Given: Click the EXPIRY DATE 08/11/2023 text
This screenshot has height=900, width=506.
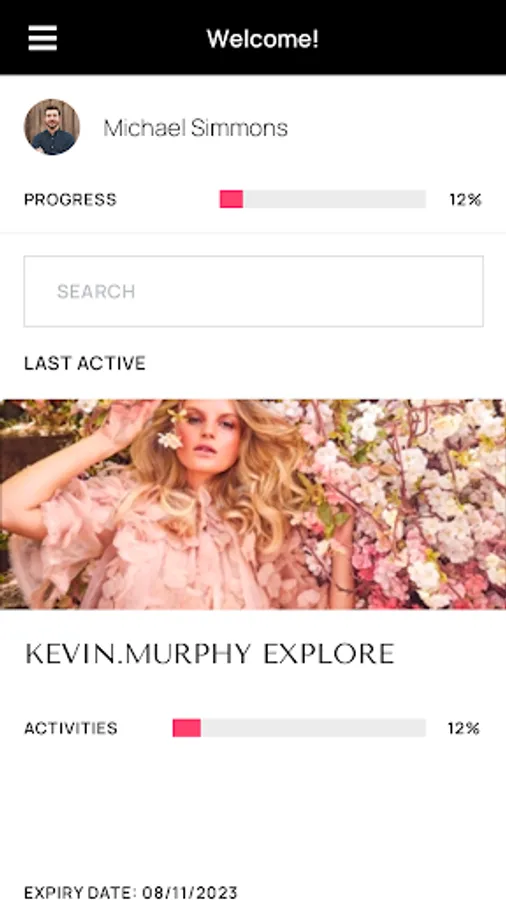Looking at the screenshot, I should pyautogui.click(x=131, y=892).
